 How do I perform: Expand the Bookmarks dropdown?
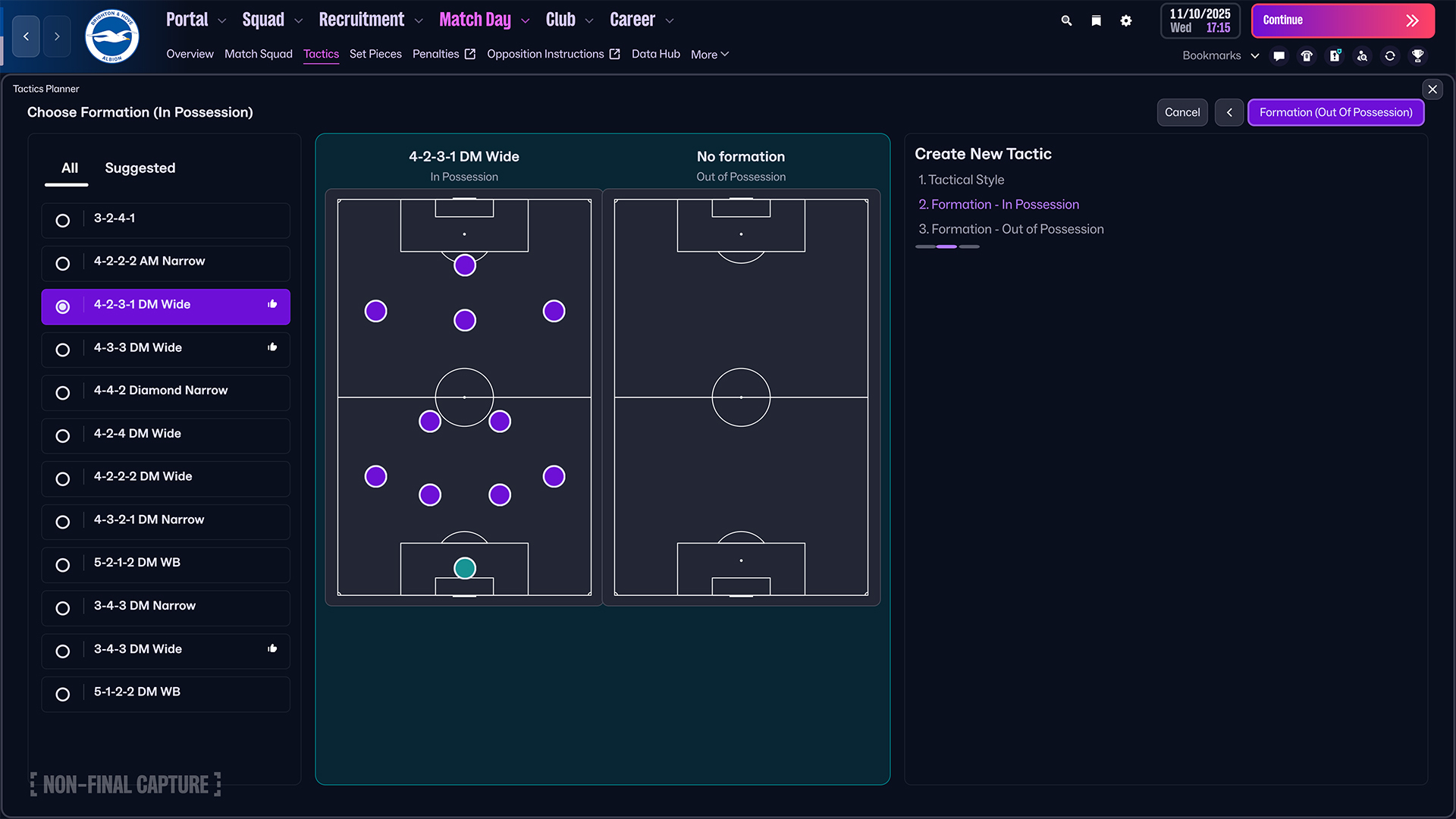1255,55
